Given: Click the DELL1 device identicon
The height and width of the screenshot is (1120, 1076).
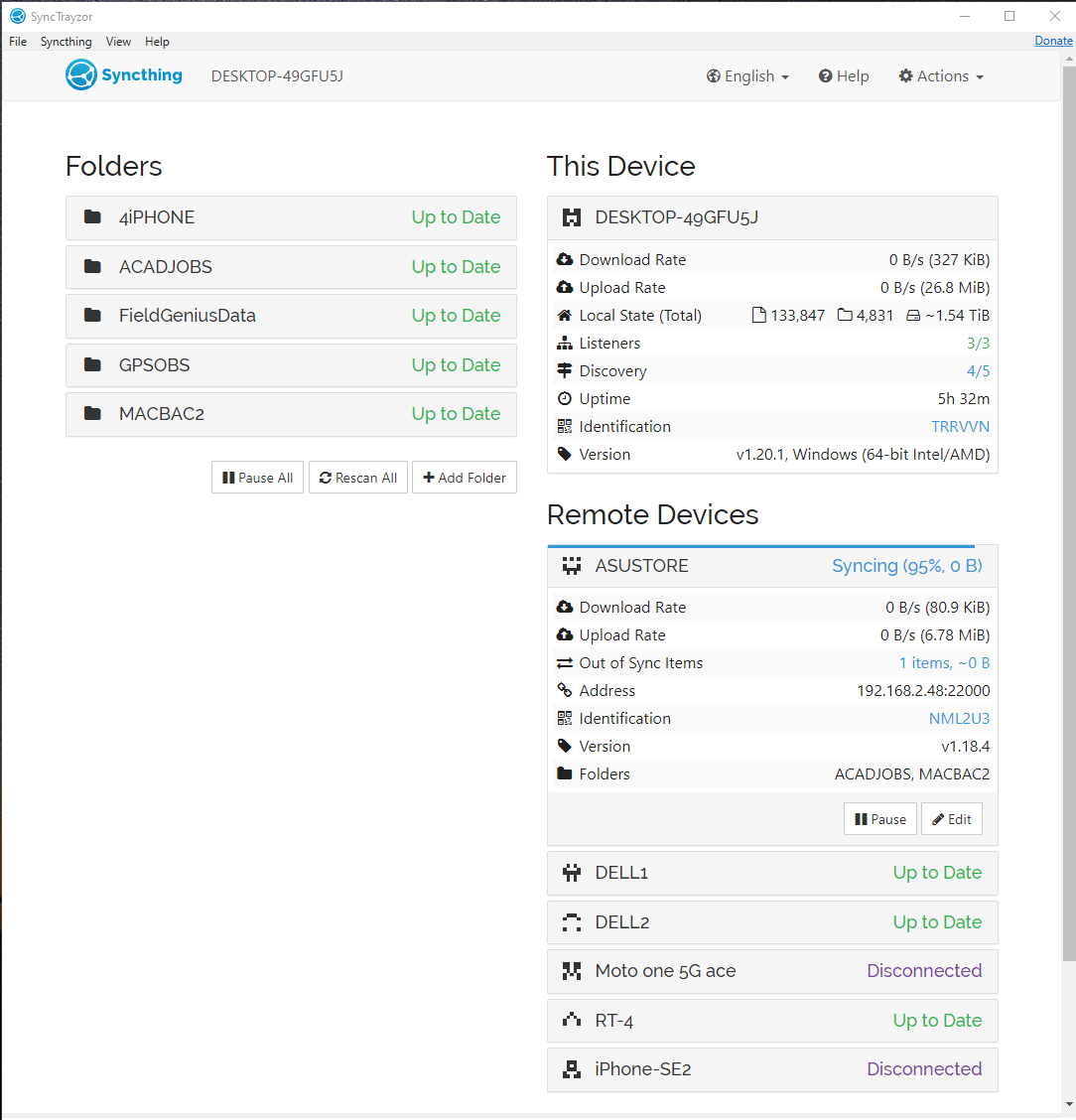Looking at the screenshot, I should tap(571, 872).
